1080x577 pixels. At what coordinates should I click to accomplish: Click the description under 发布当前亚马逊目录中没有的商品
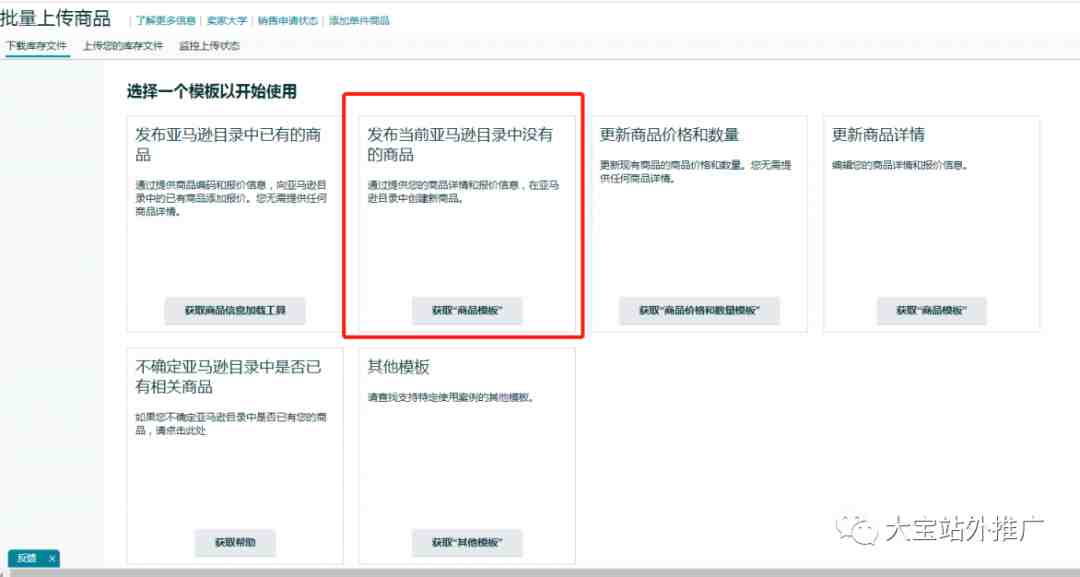click(x=463, y=192)
